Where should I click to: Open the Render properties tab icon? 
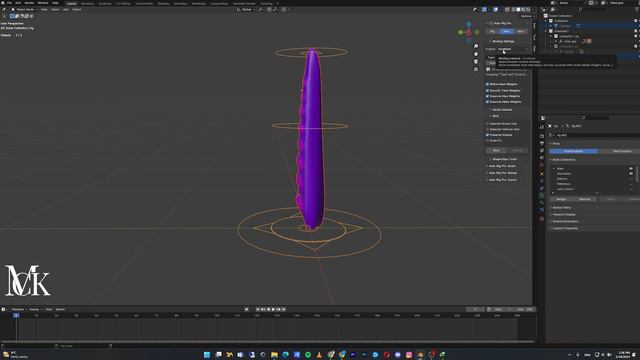(542, 136)
